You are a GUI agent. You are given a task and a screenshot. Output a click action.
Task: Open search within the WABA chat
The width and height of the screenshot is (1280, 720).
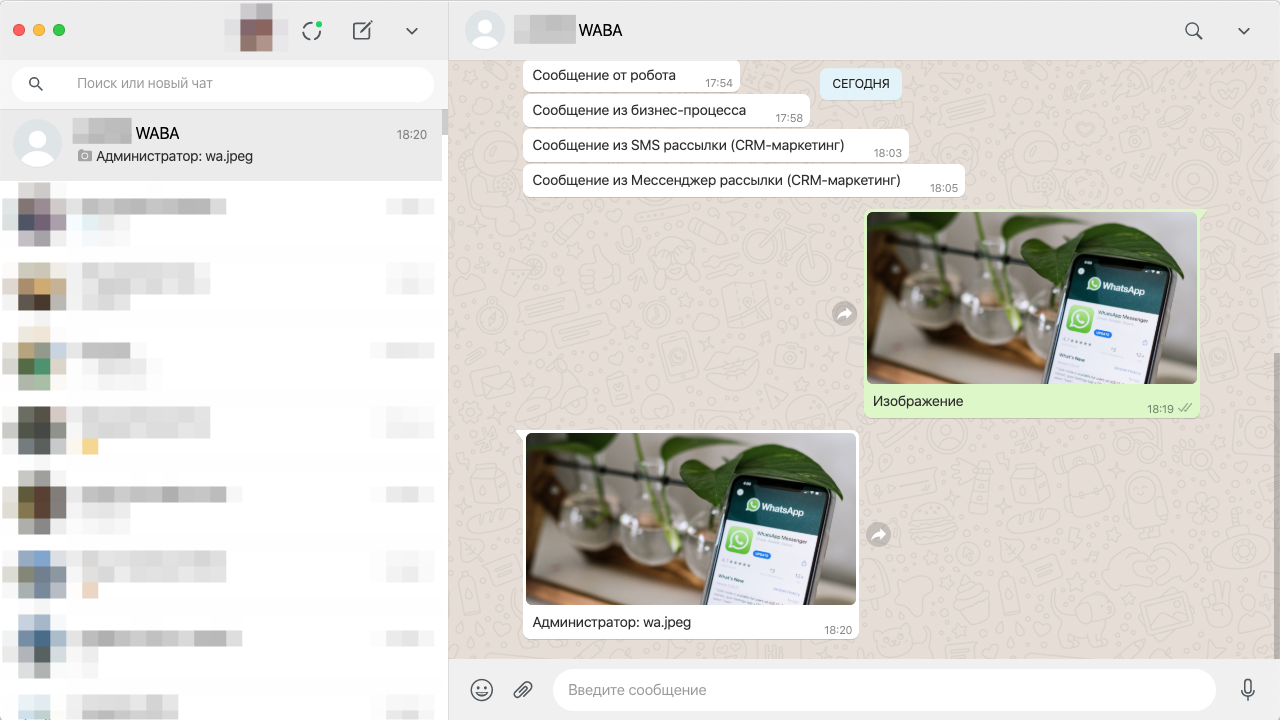pyautogui.click(x=1193, y=31)
